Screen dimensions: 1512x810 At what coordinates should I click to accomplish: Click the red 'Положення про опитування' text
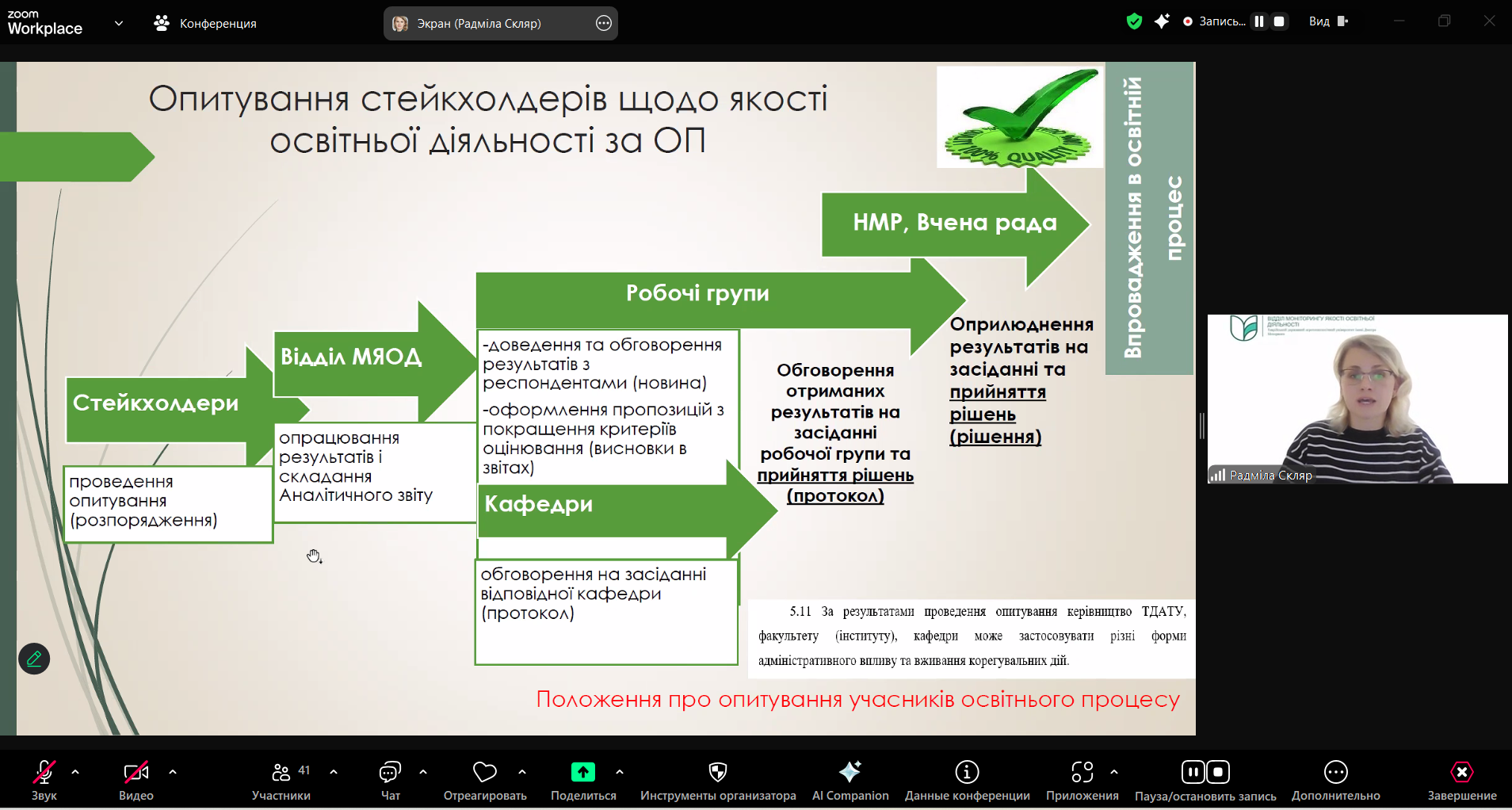coord(858,699)
